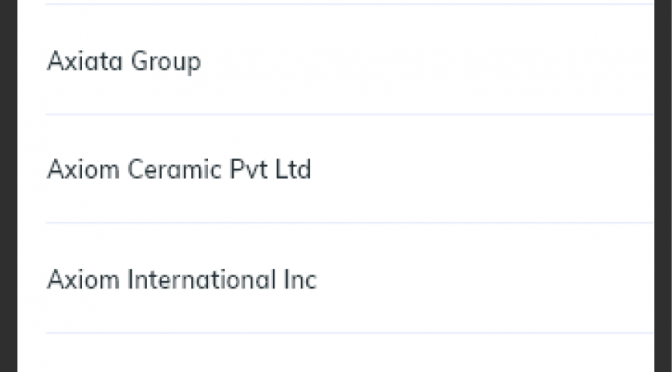This screenshot has width=672, height=372.
Task: Click blank space right of Axiom International Inc
Action: [x=484, y=278]
